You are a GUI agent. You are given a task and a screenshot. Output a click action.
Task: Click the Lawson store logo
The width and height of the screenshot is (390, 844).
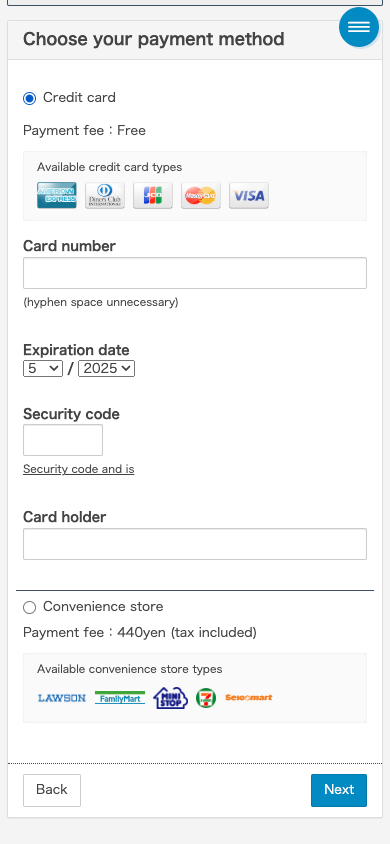(x=62, y=698)
